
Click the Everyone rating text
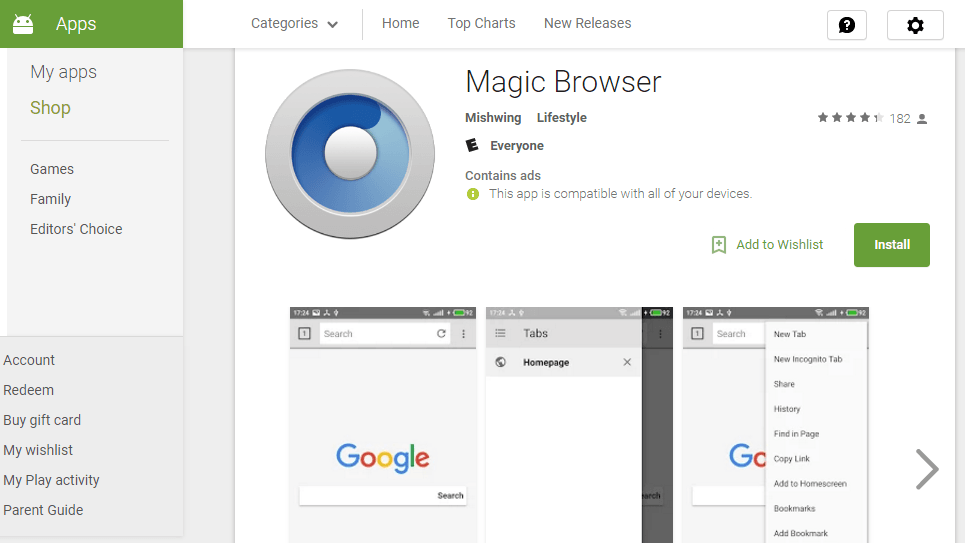(517, 146)
